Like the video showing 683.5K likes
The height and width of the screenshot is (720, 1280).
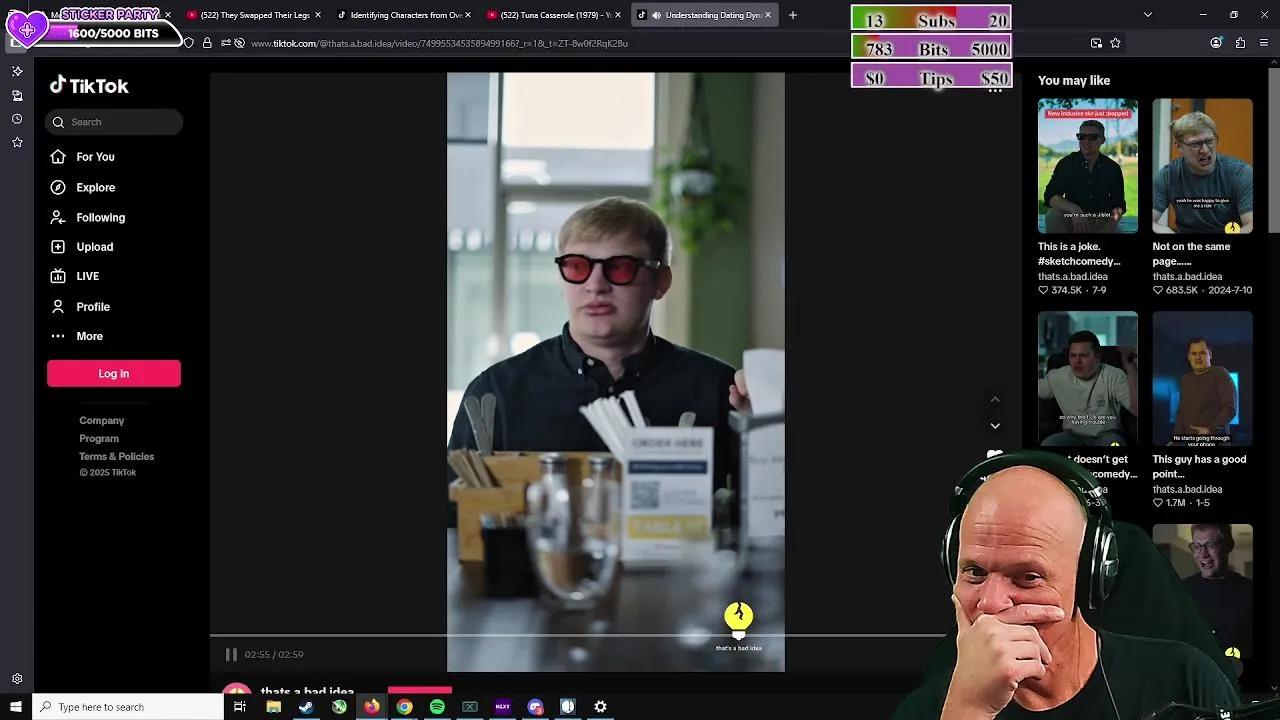[x=1158, y=290]
